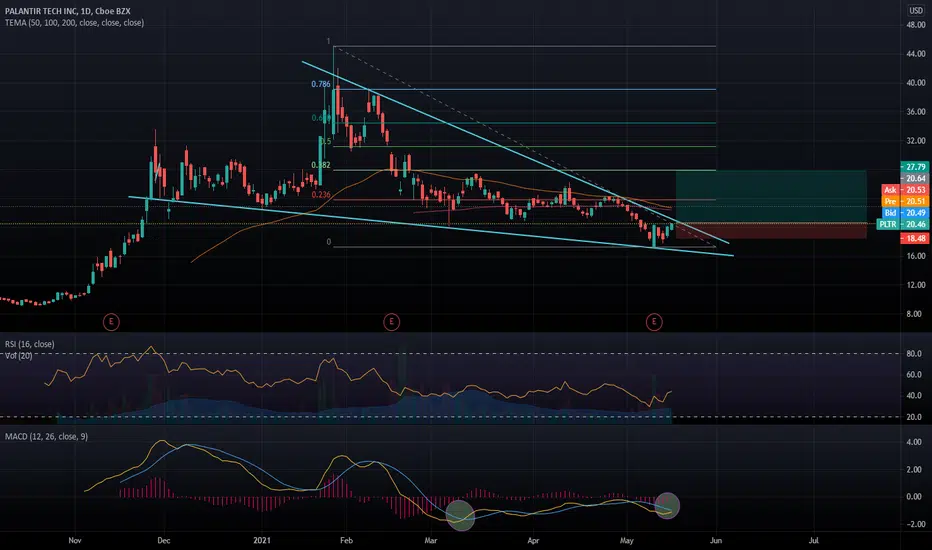This screenshot has height=550, width=932.
Task: Click the 2021 label on time axis
Action: point(262,540)
